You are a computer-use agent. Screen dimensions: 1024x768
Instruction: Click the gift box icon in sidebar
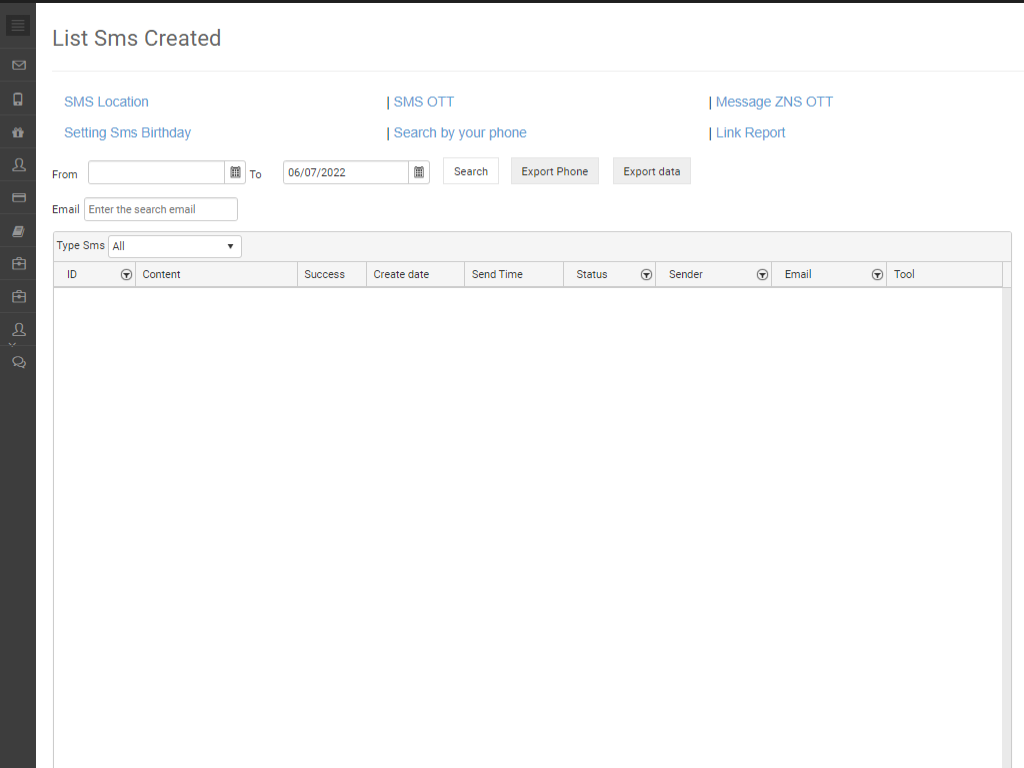18,132
